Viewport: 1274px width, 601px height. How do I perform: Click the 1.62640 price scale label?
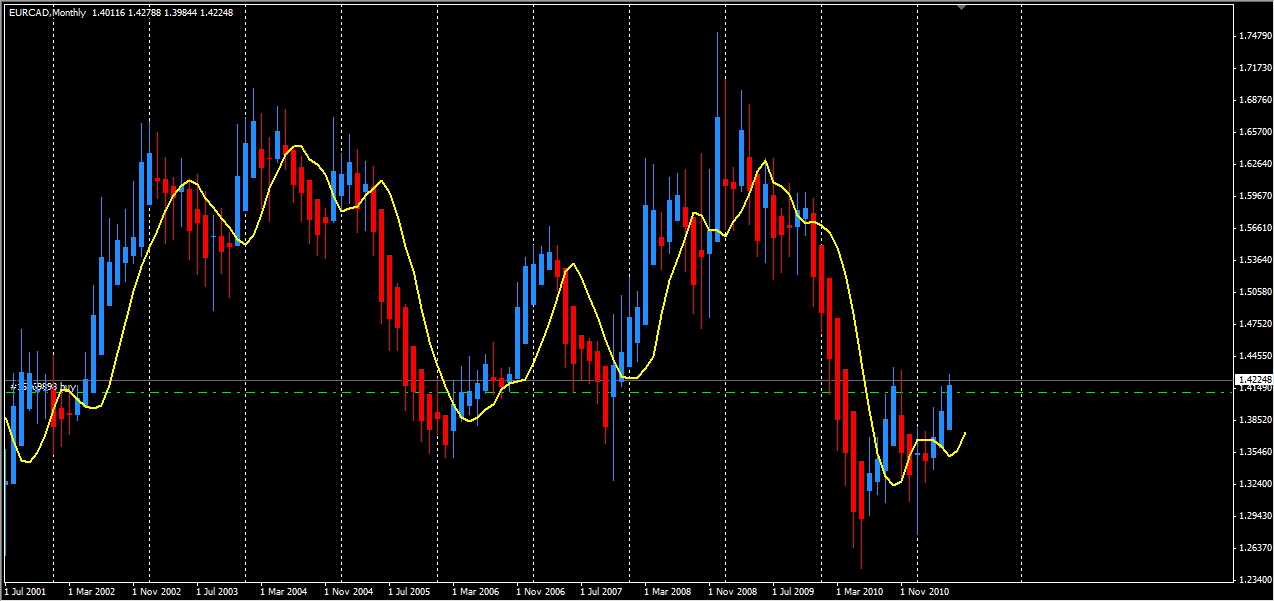(x=1255, y=164)
